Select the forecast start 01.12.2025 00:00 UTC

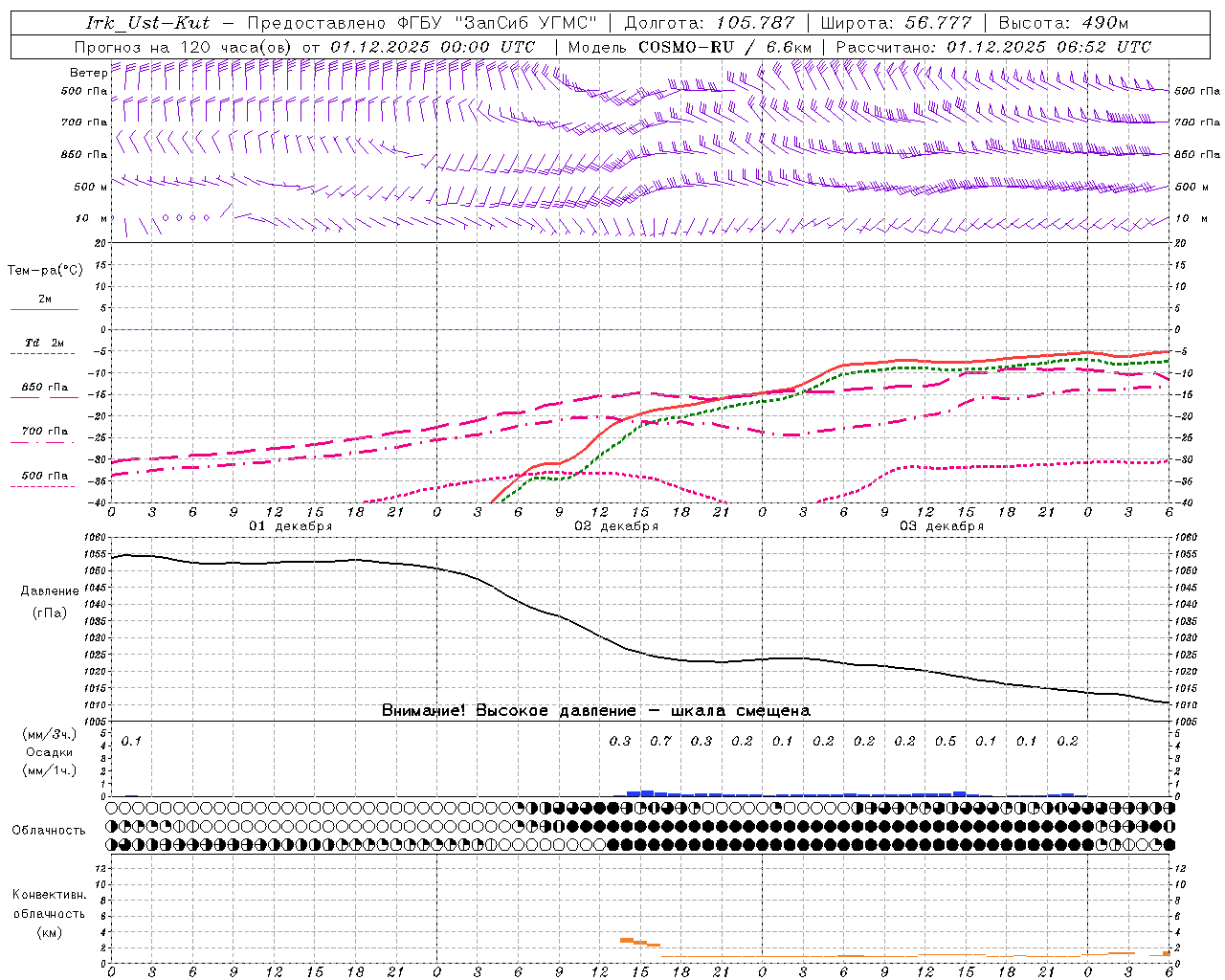433,47
